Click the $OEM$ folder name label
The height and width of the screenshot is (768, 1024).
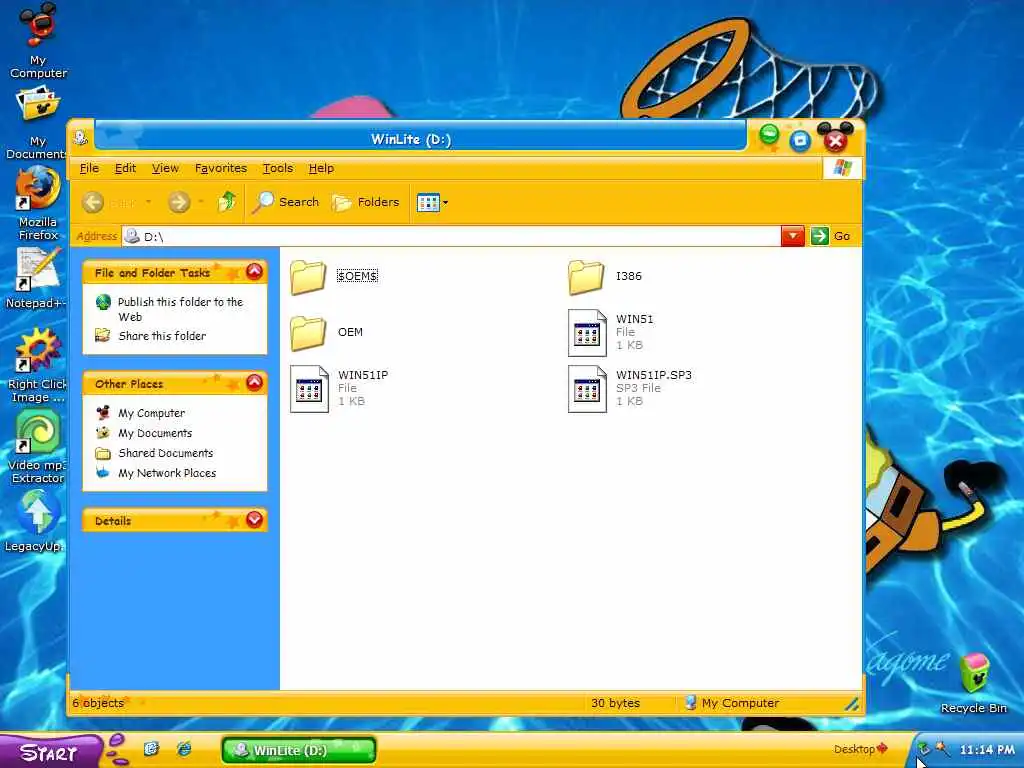point(357,276)
